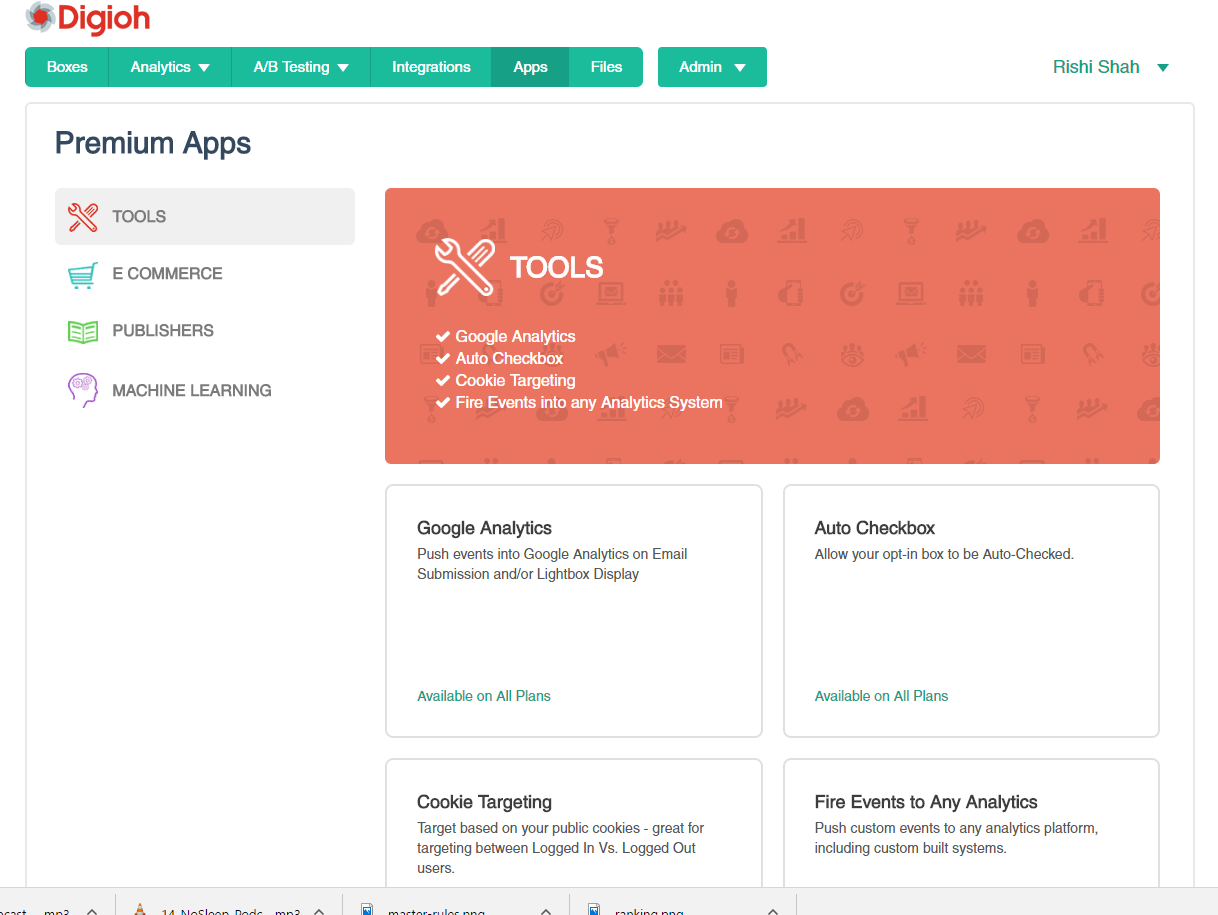
Task: Click the VLC cone icon in downloads bar
Action: coord(140,909)
